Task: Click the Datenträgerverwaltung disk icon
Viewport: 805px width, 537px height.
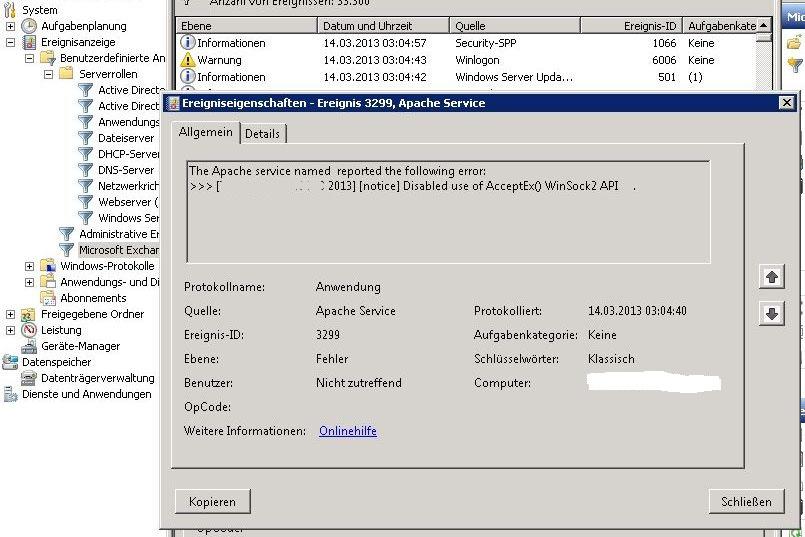Action: pyautogui.click(x=29, y=378)
